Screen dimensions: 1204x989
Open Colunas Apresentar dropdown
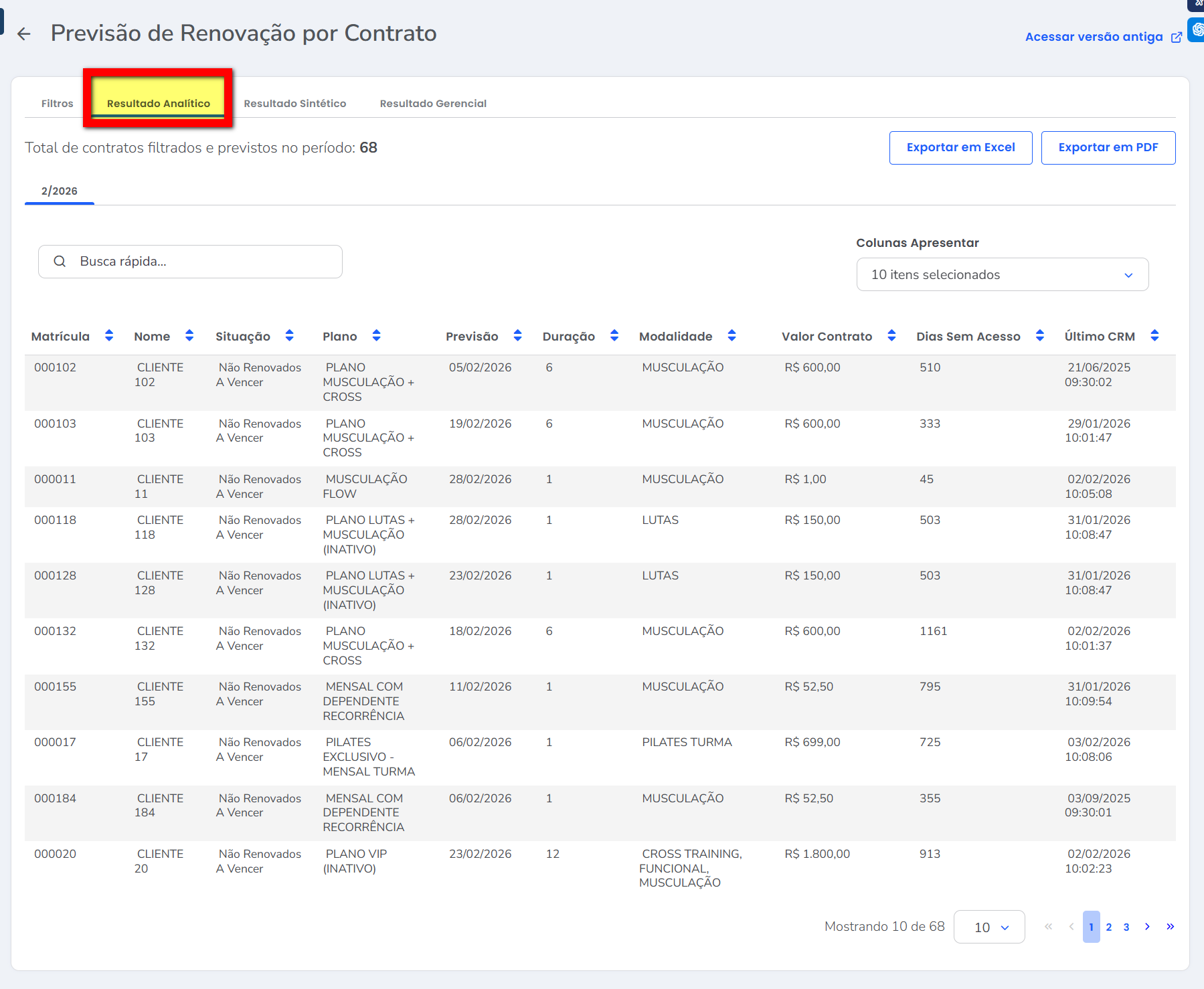pyautogui.click(x=1002, y=274)
